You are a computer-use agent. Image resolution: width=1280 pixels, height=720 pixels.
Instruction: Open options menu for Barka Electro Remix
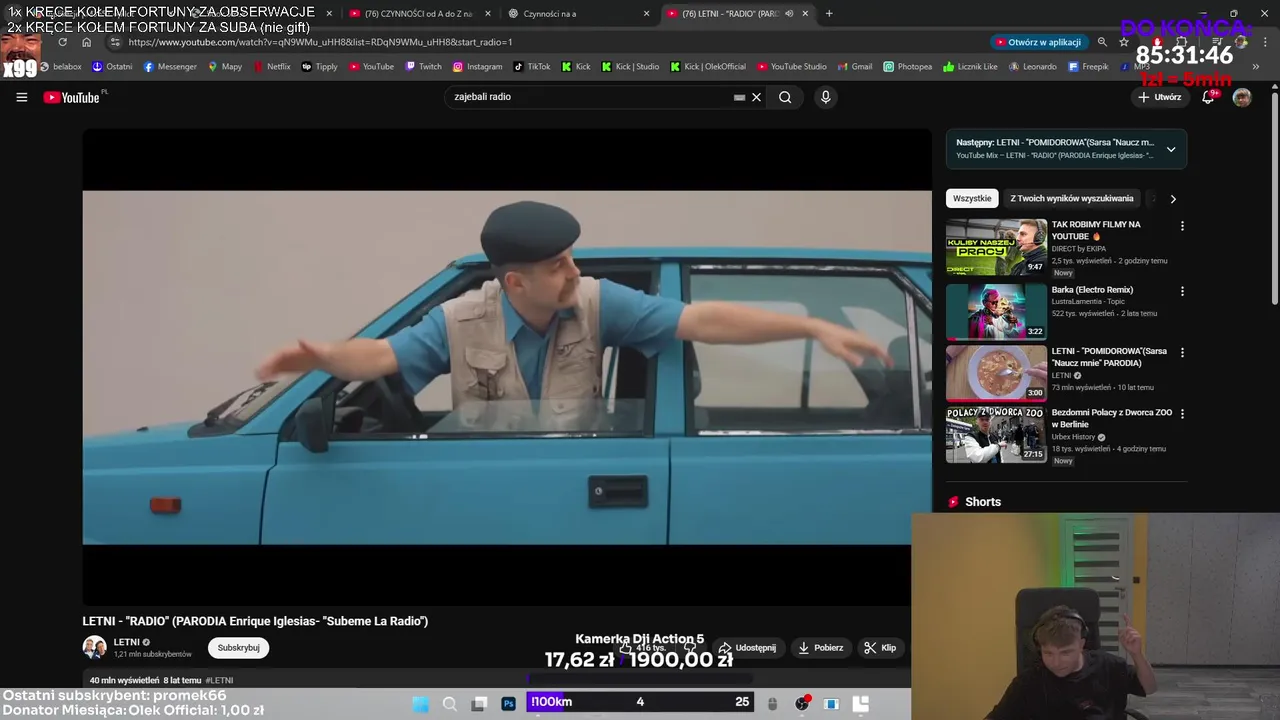(x=1182, y=291)
